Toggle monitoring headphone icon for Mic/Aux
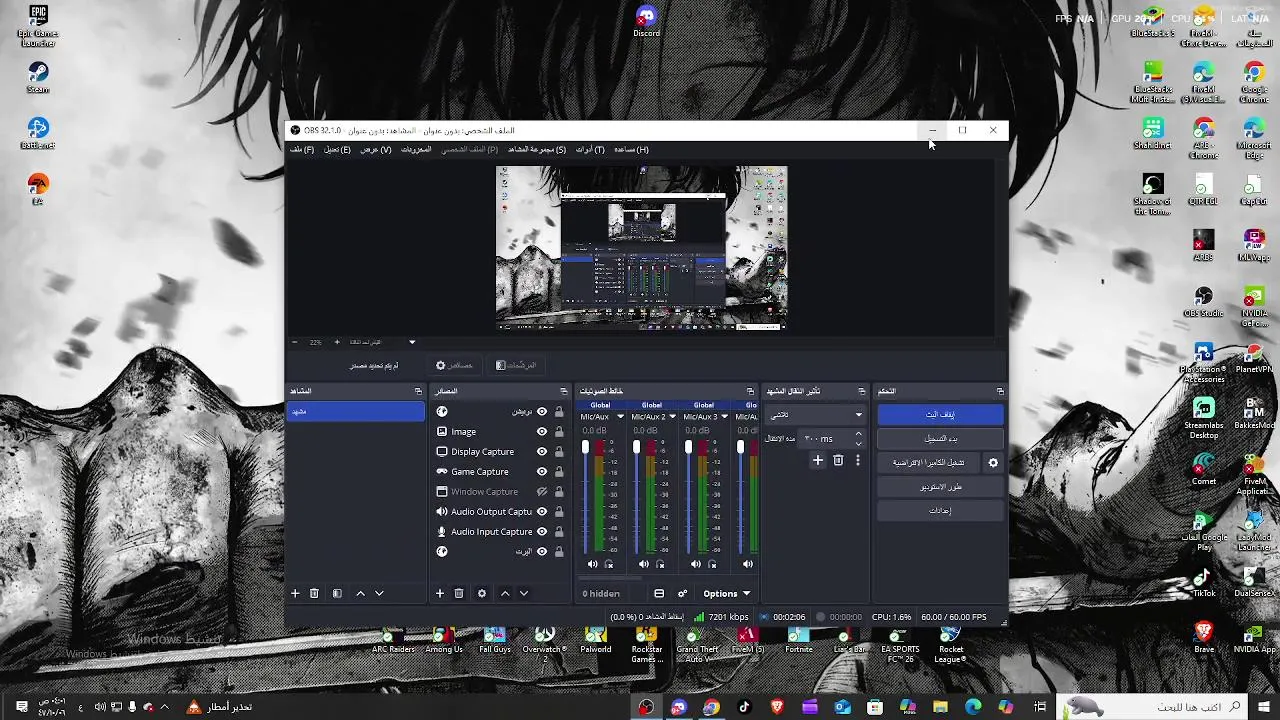 [608, 564]
